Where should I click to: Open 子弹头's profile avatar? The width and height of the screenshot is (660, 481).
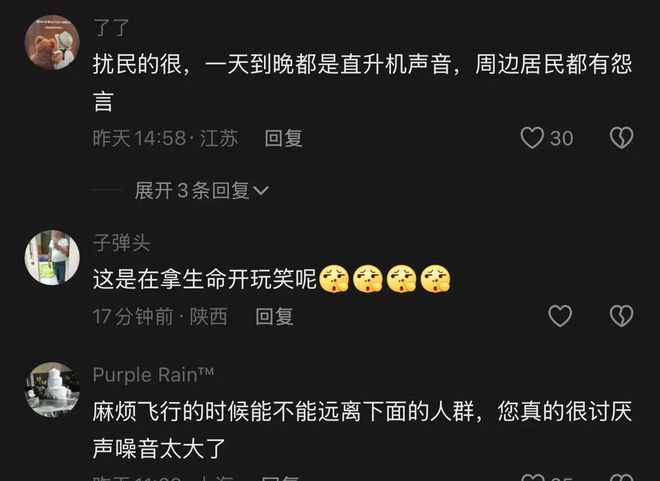click(52, 258)
